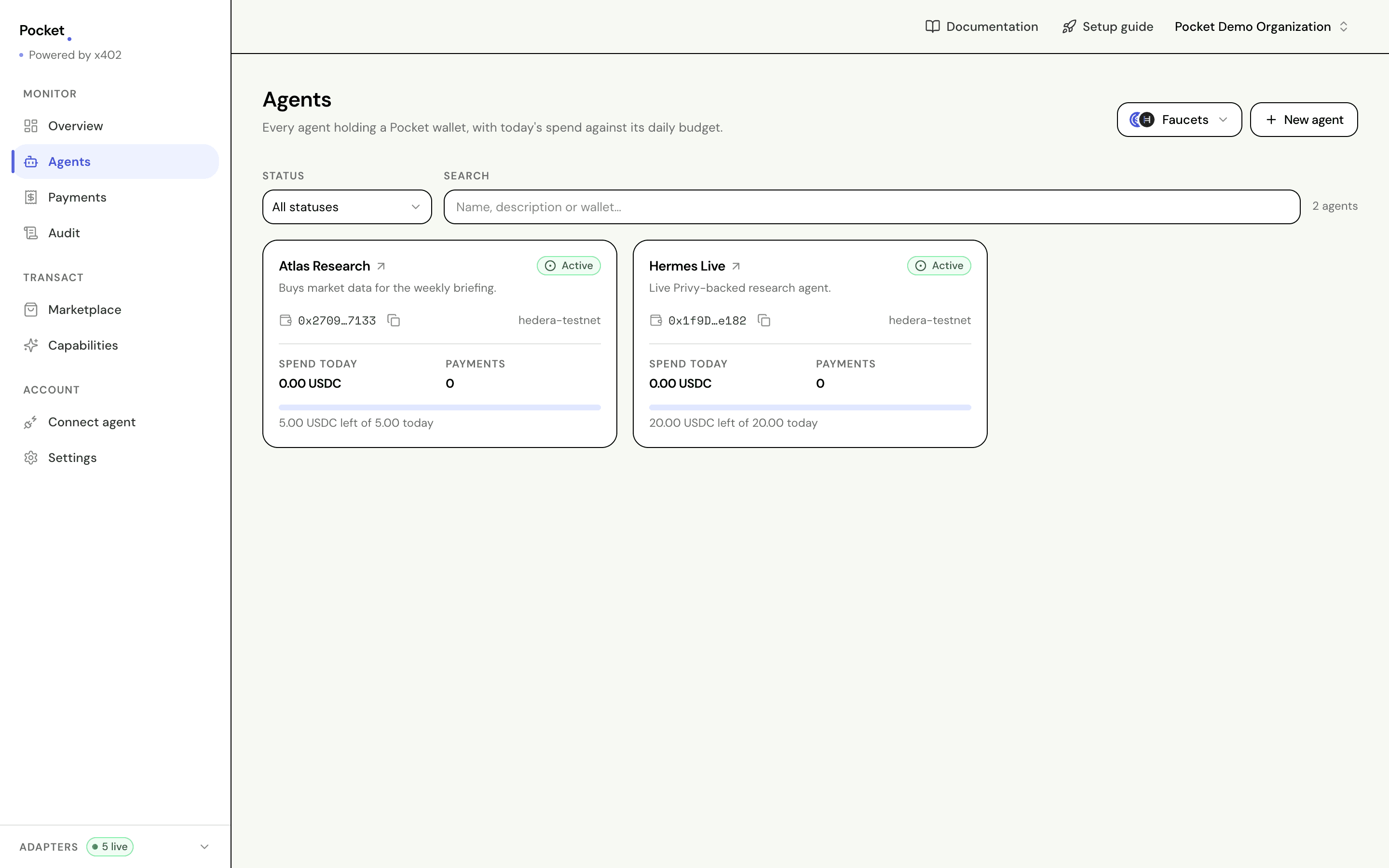Open the Setup guide link
Screen dimensions: 1389x868
[1107, 27]
